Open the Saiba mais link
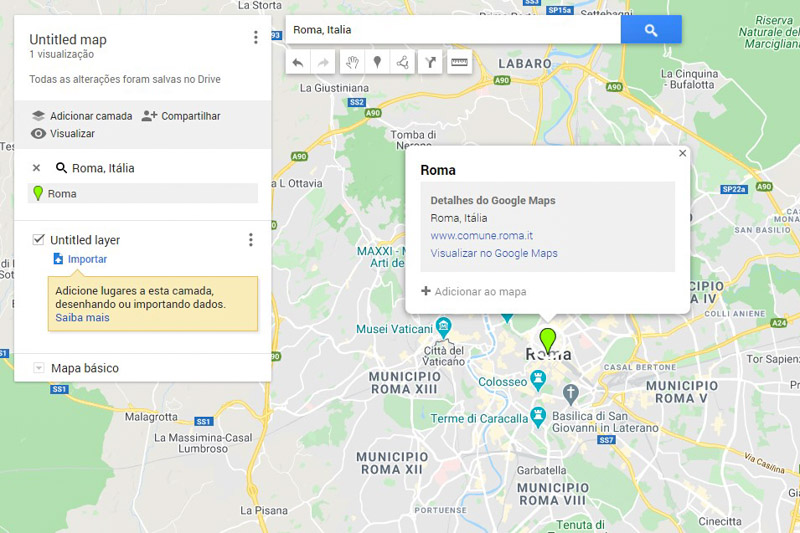Screen dimensions: 800x533 (x=82, y=317)
